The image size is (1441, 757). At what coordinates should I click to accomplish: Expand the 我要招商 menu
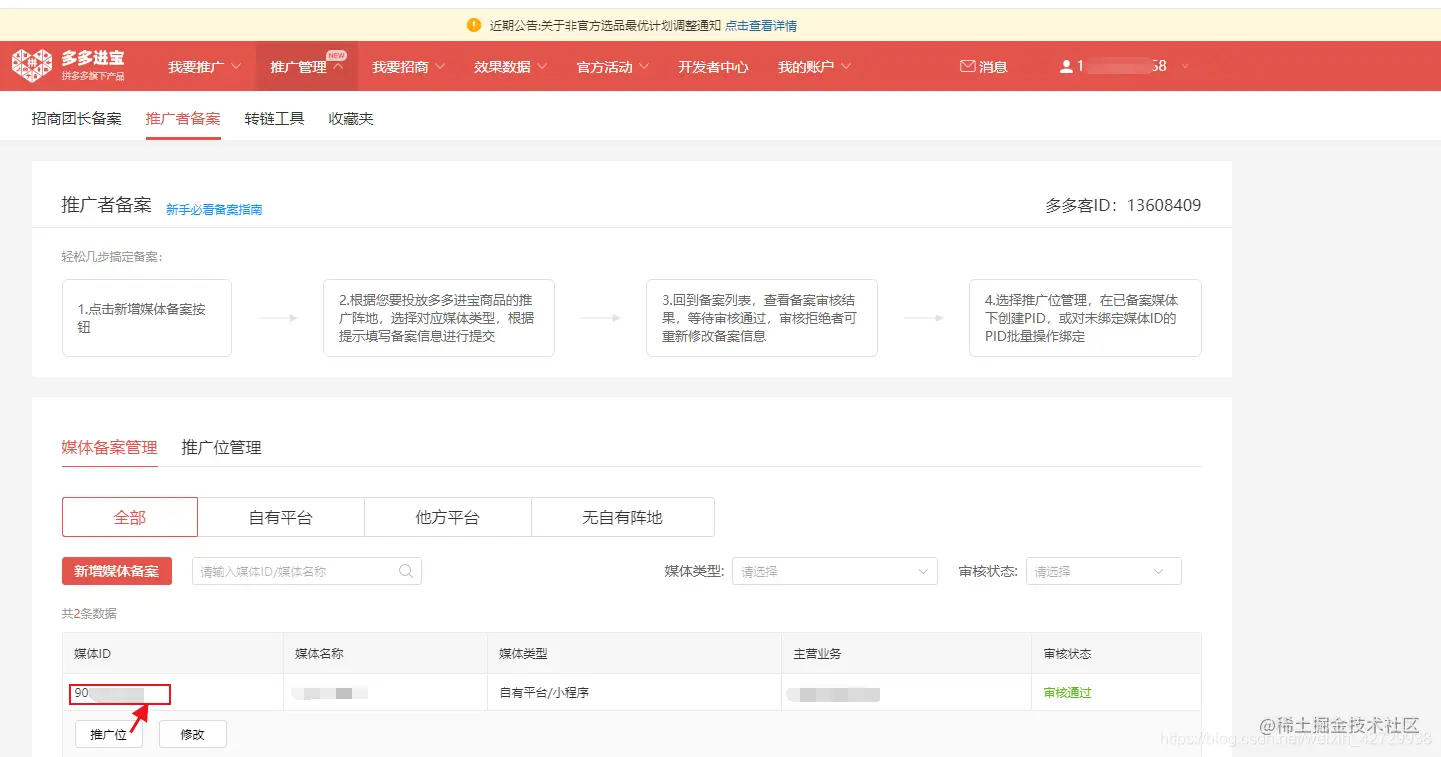[x=409, y=67]
